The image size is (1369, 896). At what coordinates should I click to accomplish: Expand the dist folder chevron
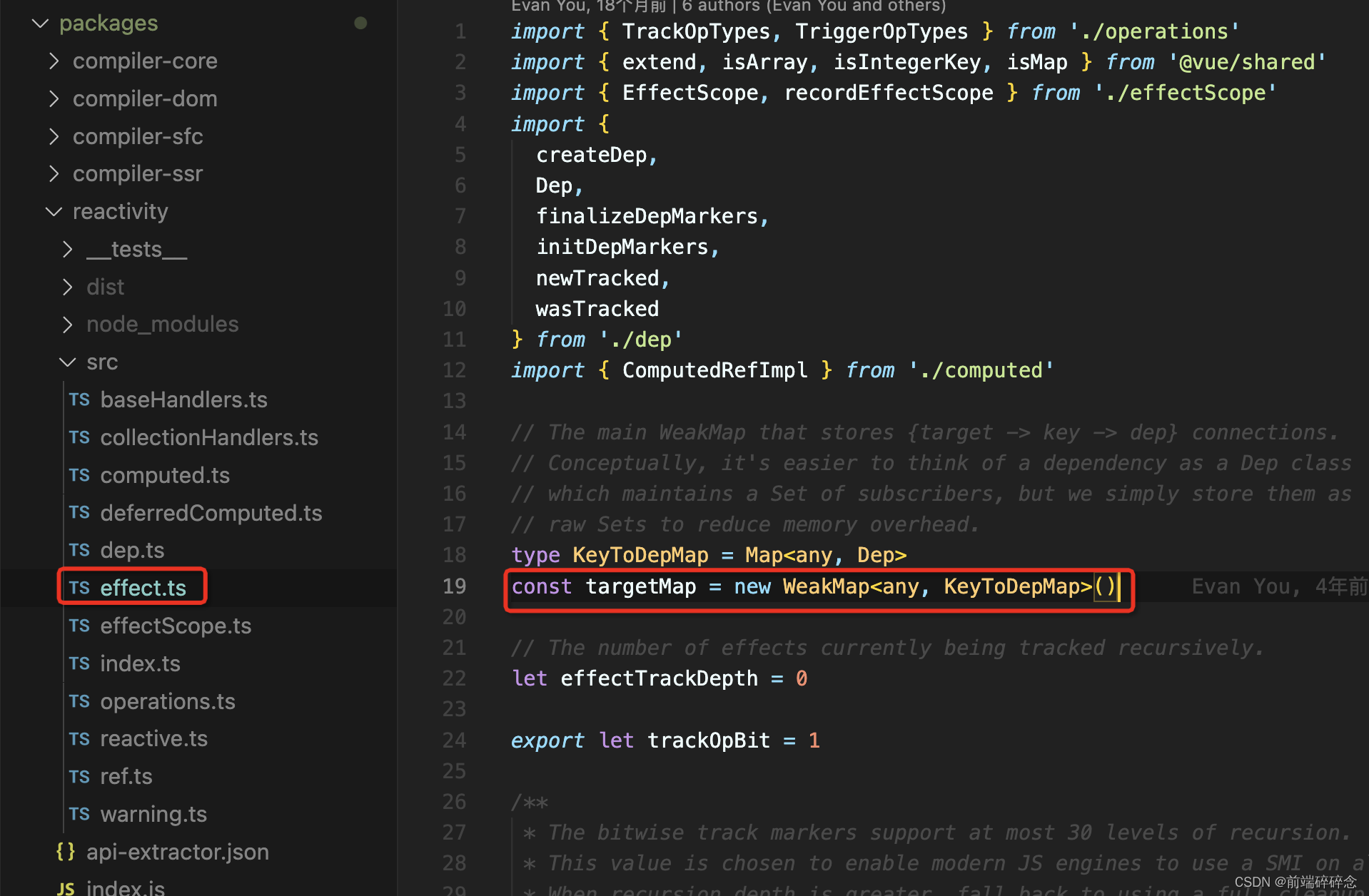coord(68,287)
